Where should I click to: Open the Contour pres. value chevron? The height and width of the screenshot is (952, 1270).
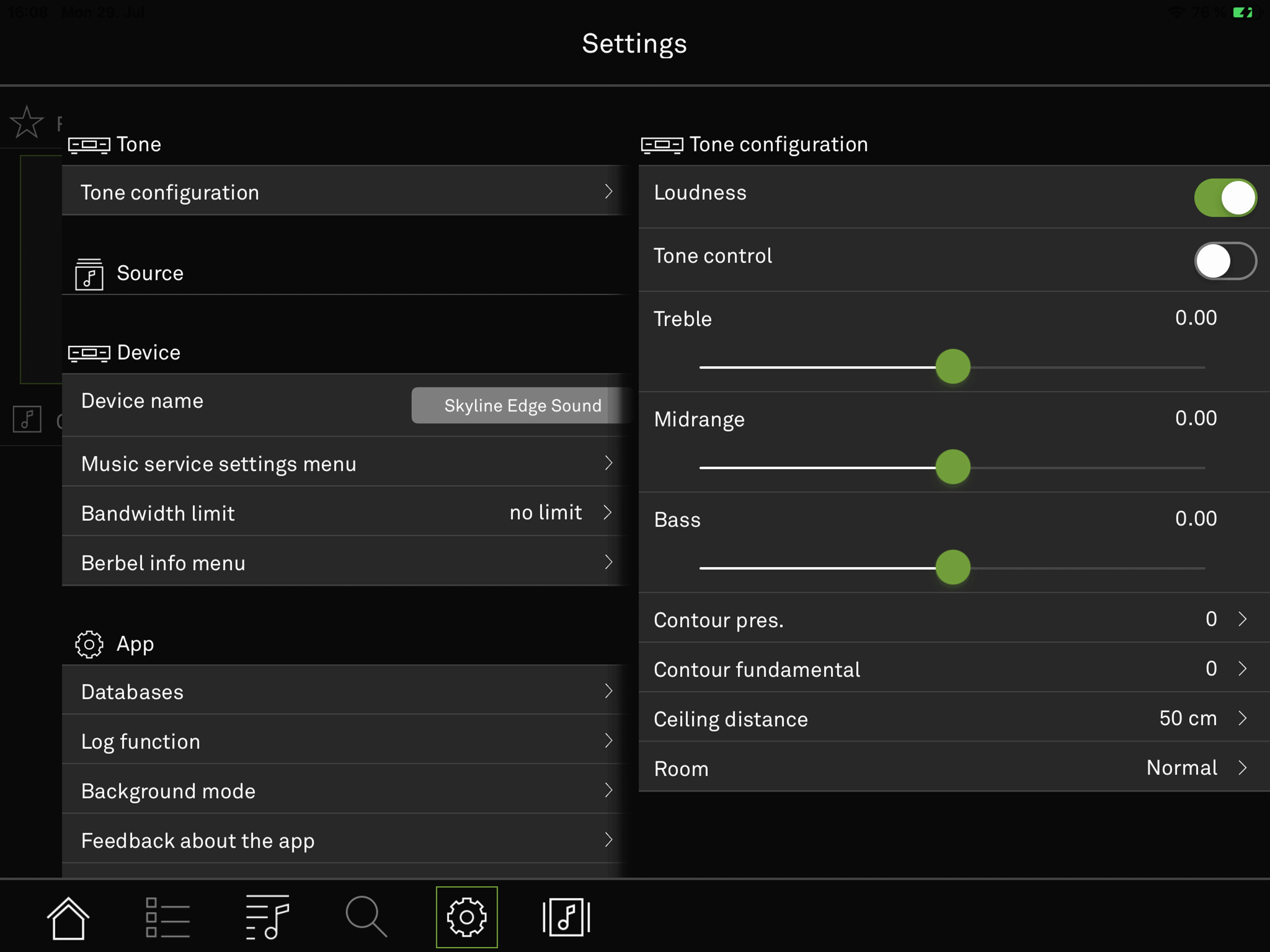click(x=1243, y=618)
